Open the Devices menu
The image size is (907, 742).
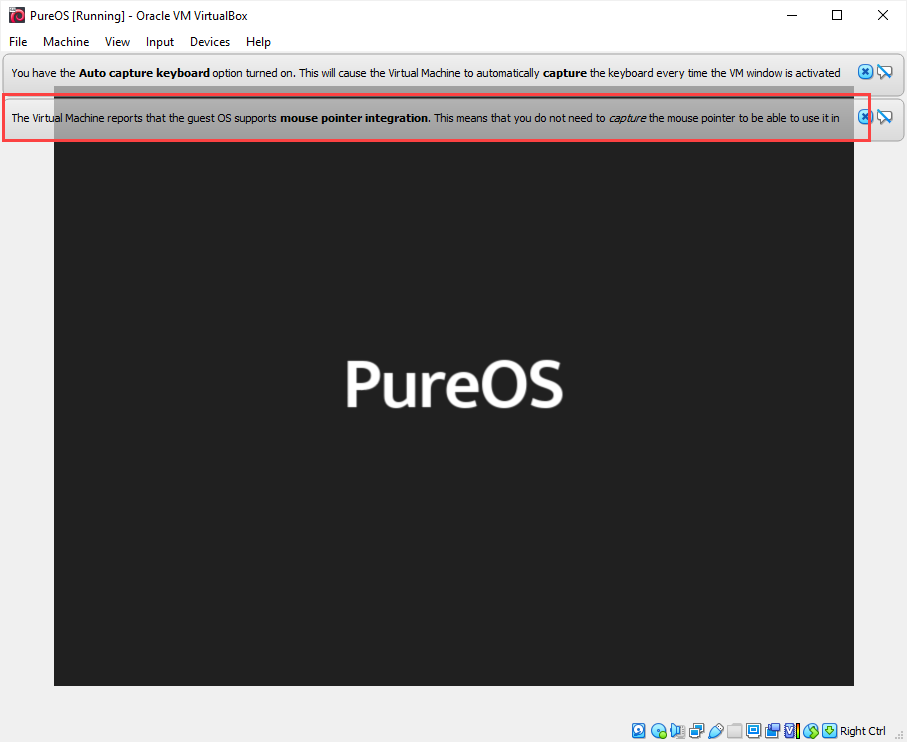(210, 42)
